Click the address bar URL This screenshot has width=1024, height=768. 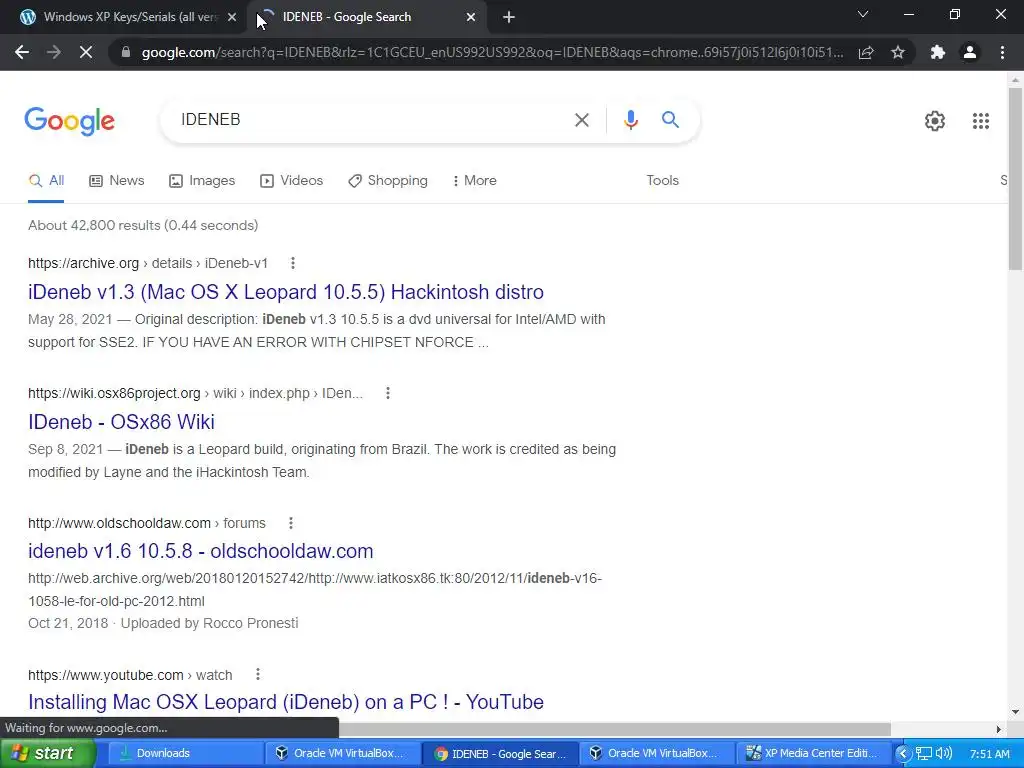point(492,52)
